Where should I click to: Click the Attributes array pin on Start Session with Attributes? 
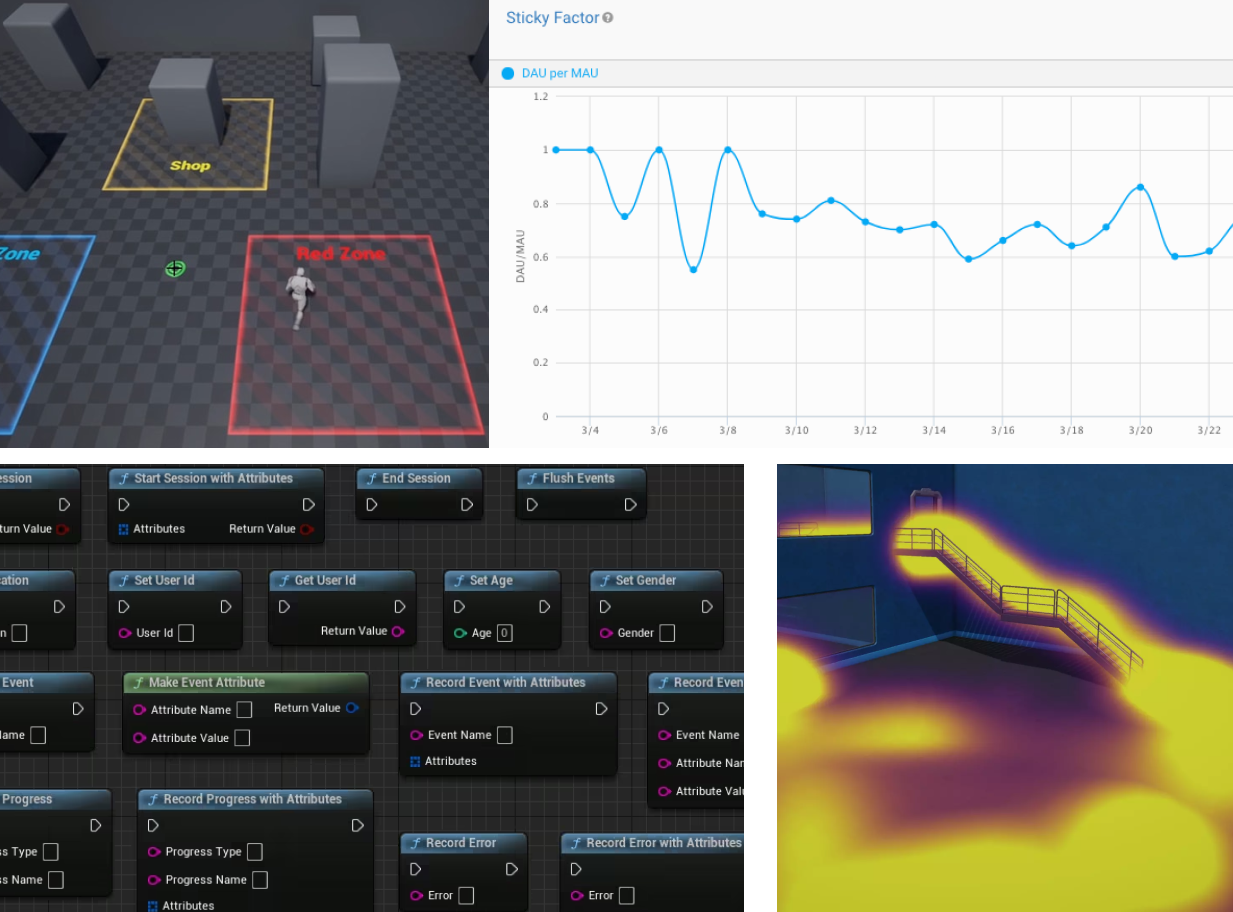click(x=124, y=529)
